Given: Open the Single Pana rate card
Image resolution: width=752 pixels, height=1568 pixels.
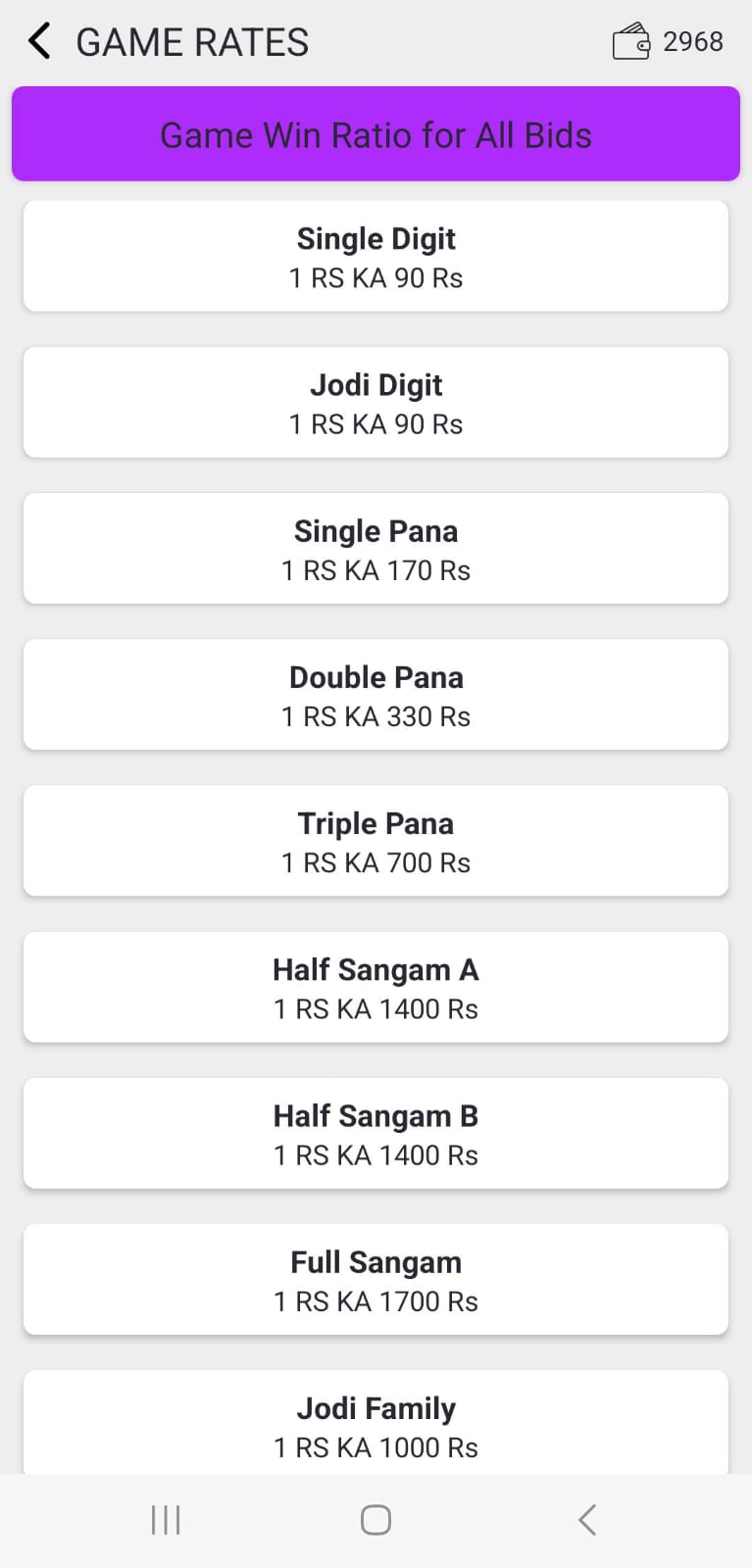Looking at the screenshot, I should click(376, 548).
